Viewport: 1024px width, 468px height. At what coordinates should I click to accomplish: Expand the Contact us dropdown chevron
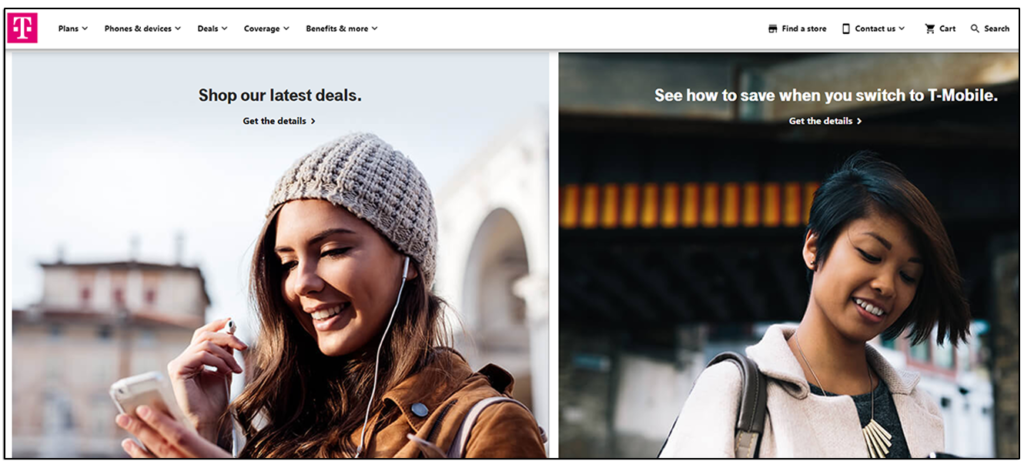[902, 29]
